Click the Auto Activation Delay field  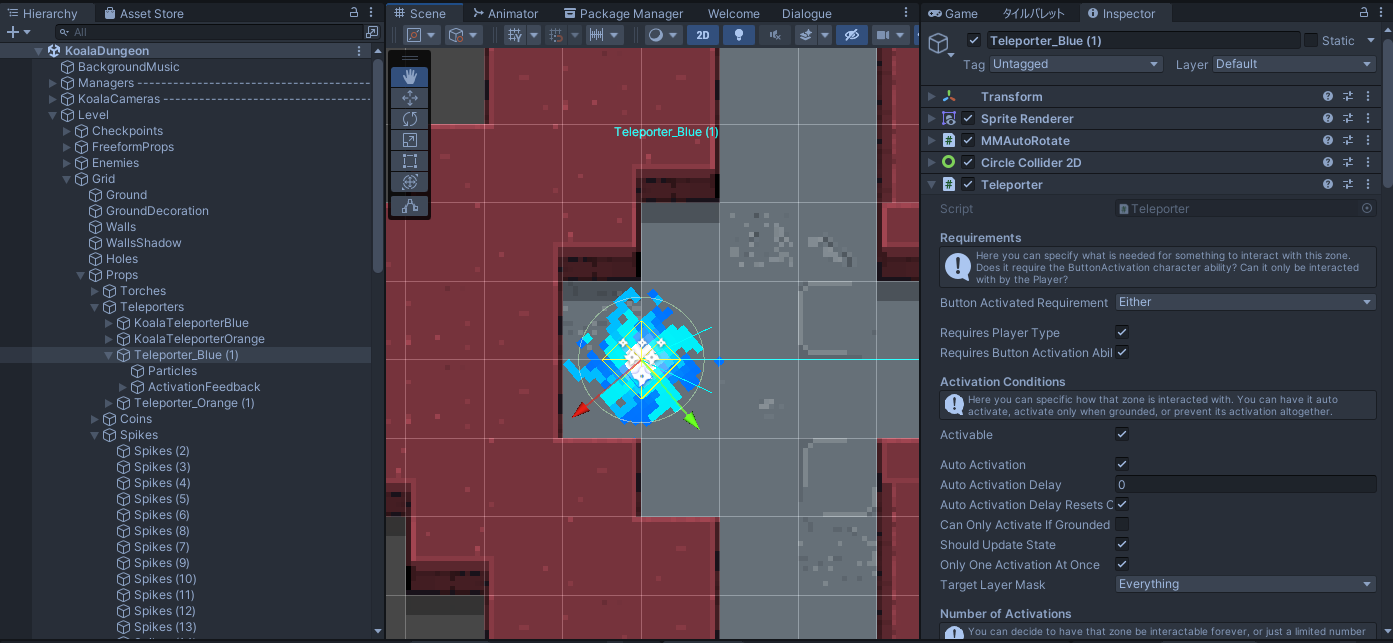click(1245, 485)
